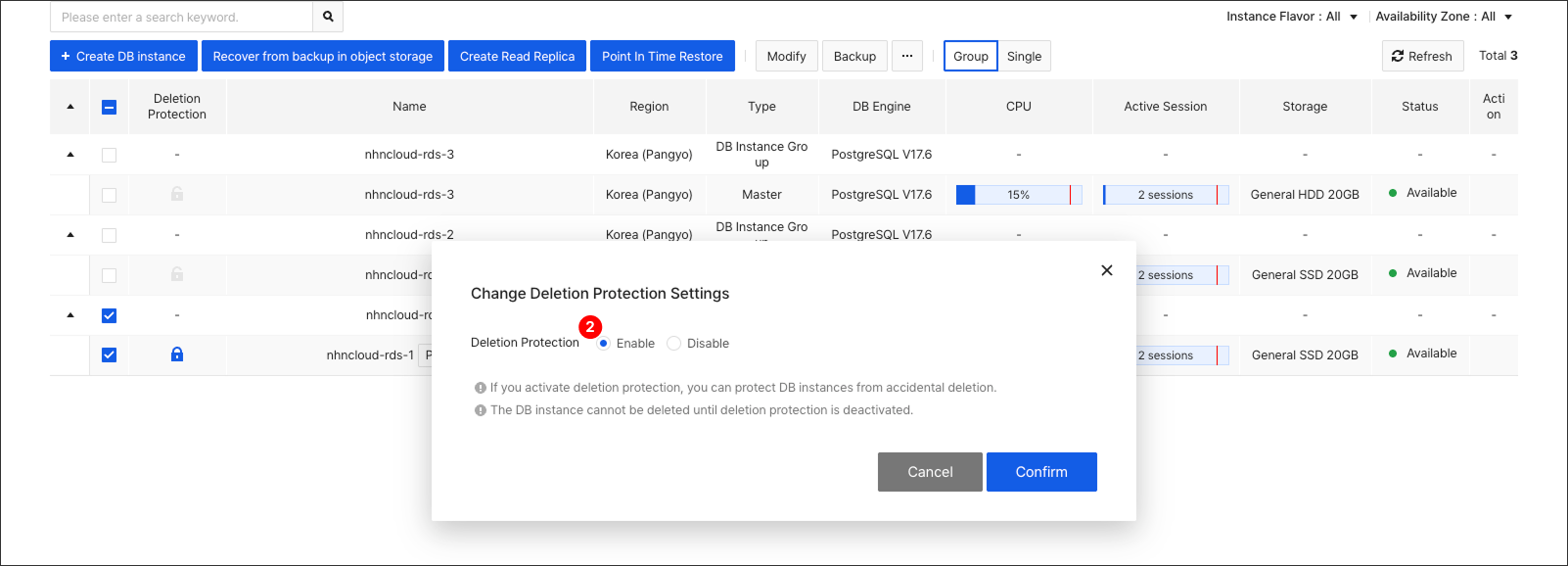Click Confirm in the dialog

coord(1041,472)
